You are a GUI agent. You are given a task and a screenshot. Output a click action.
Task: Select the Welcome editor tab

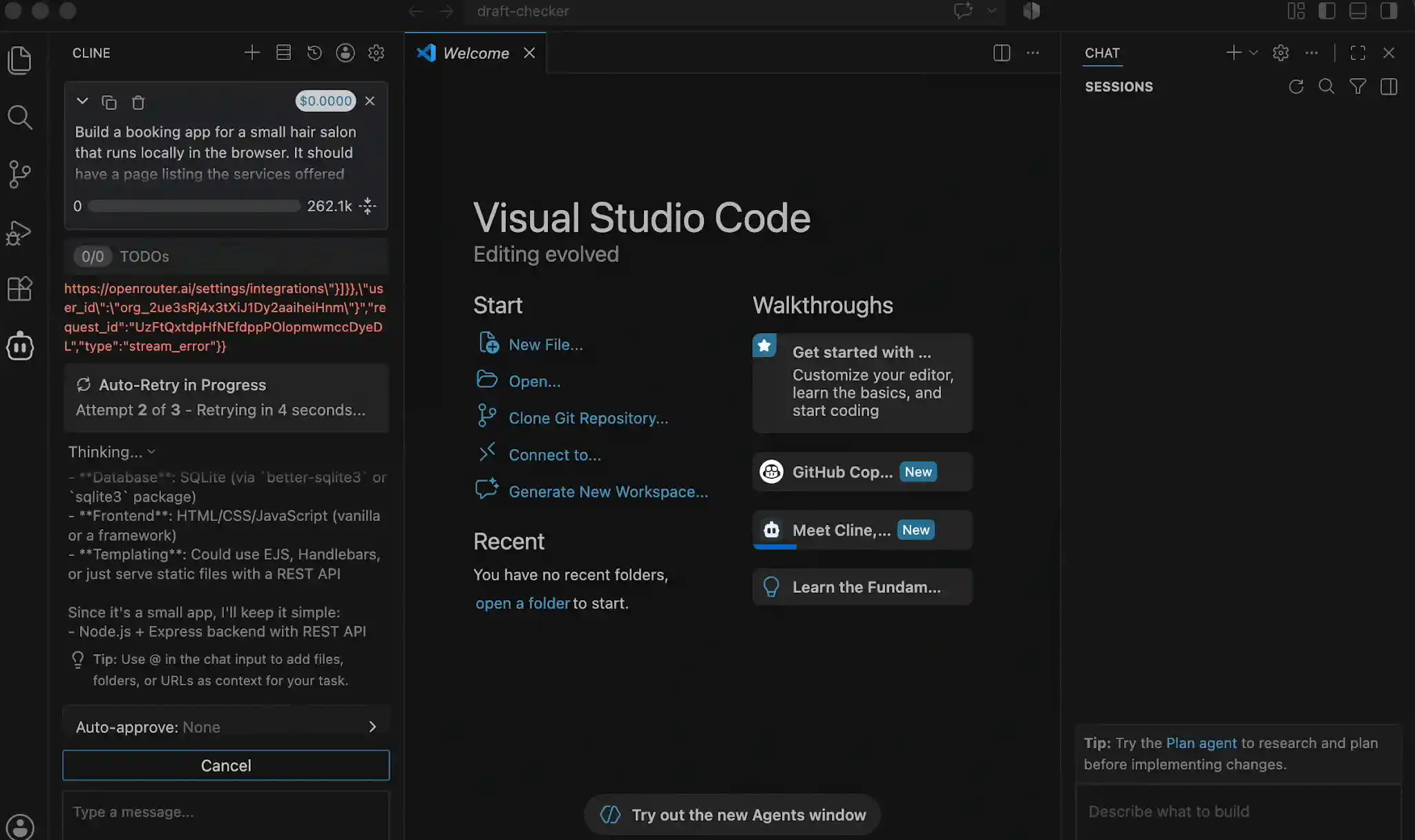point(475,53)
